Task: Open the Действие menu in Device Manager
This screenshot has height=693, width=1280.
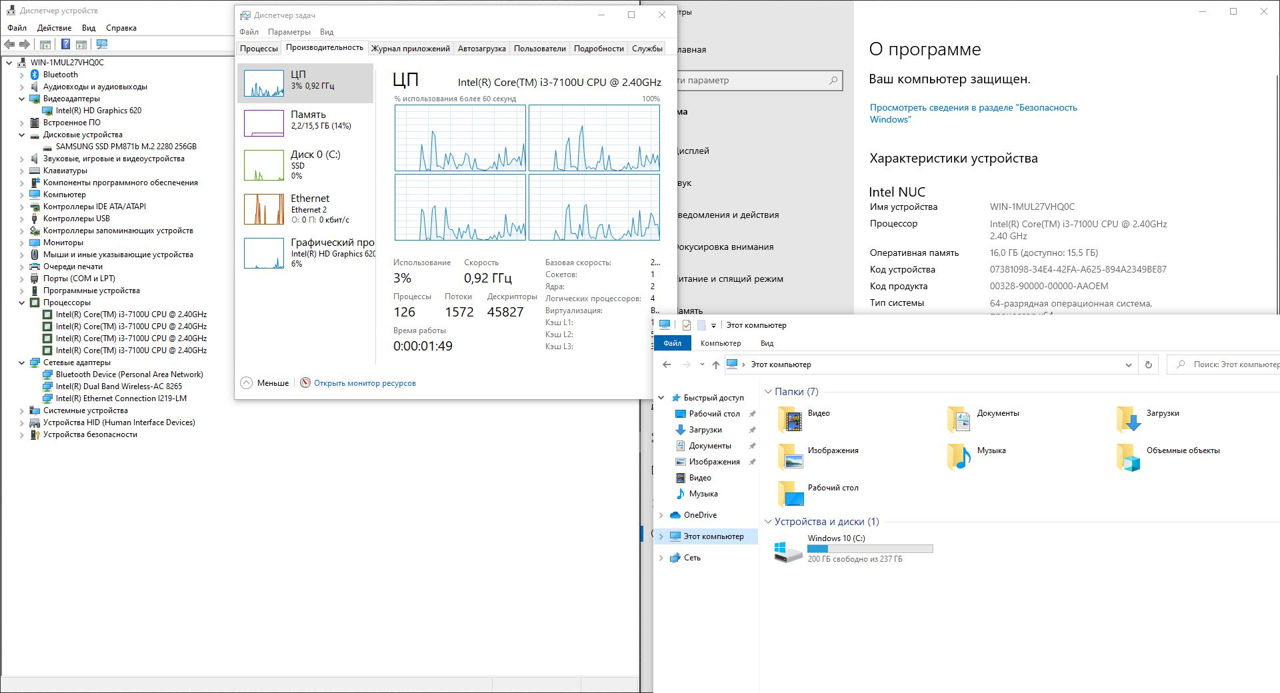Action: click(x=54, y=28)
